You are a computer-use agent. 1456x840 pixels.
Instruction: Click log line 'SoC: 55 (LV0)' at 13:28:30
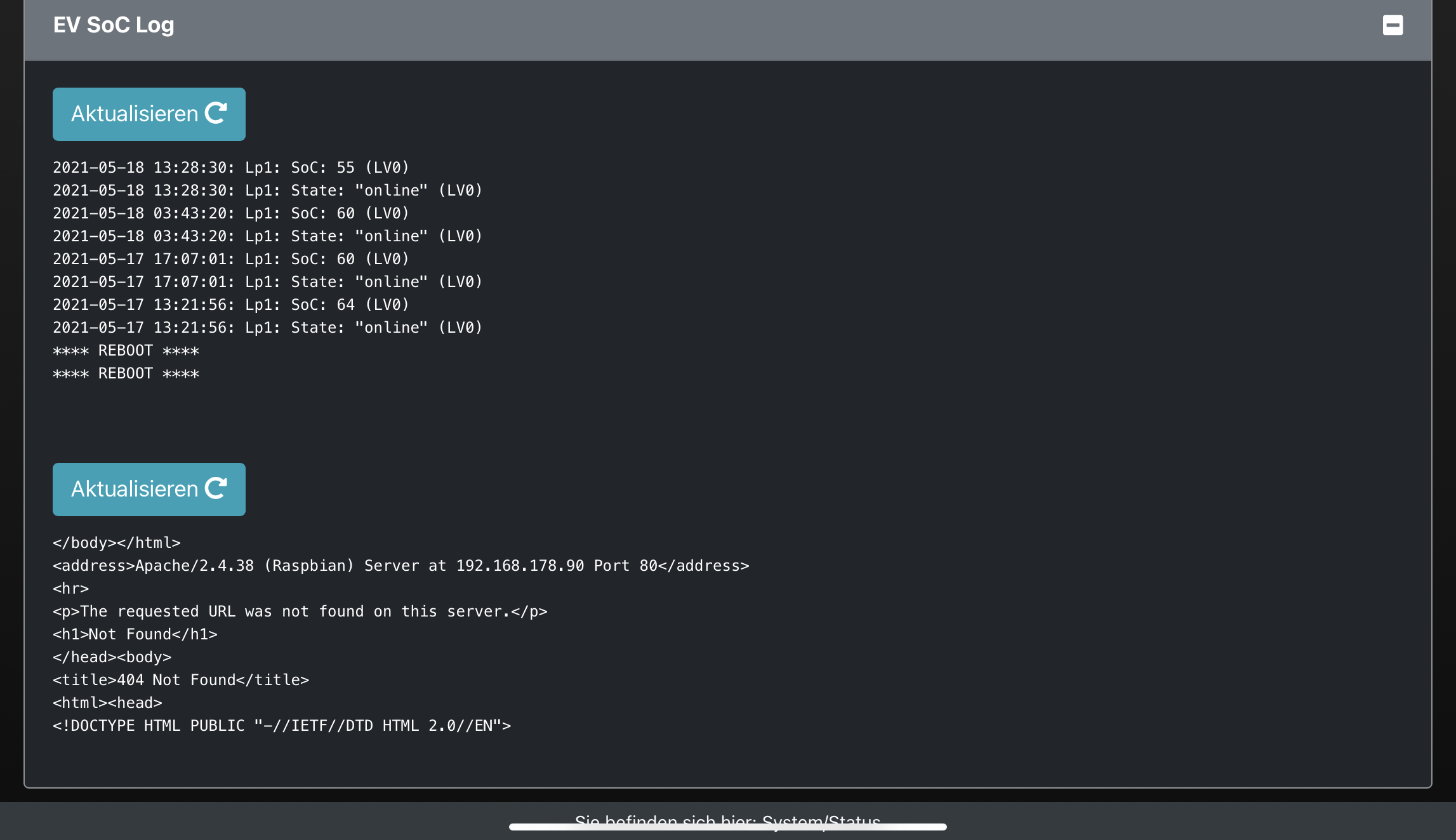(x=231, y=168)
